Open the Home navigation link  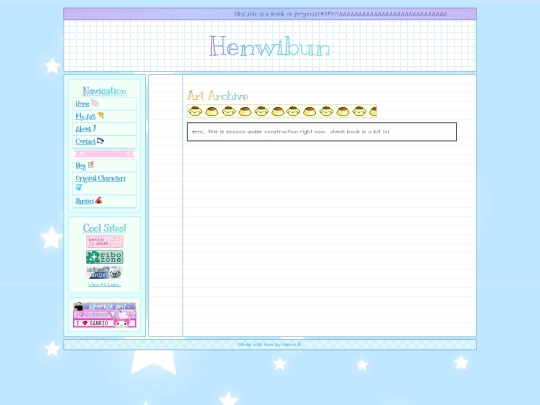[82, 104]
